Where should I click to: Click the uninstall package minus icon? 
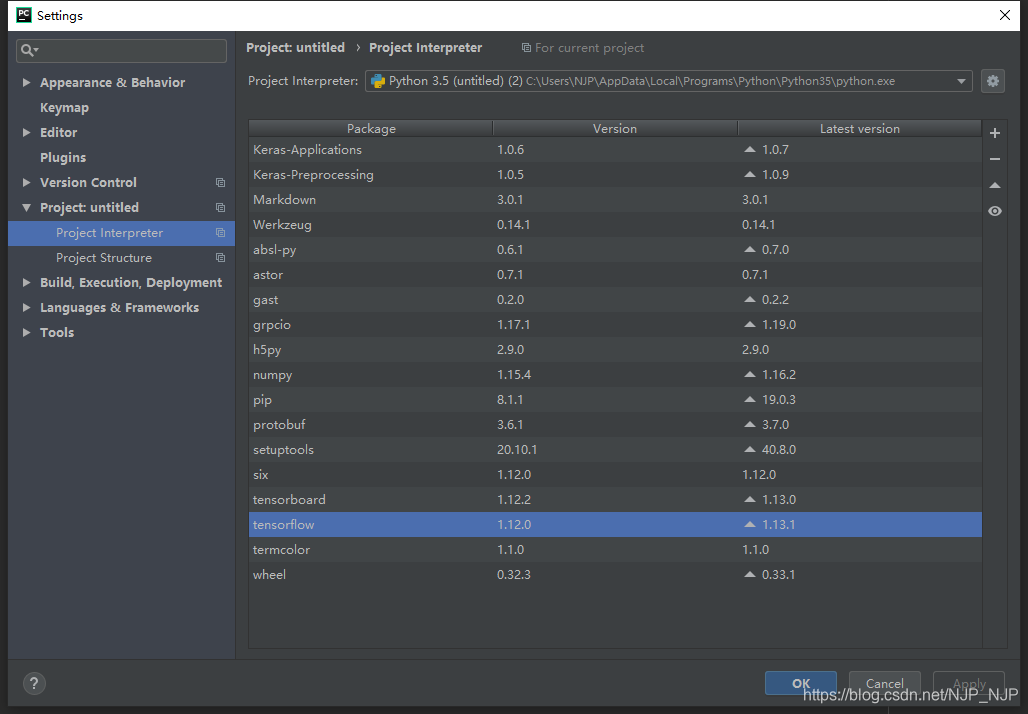point(995,159)
